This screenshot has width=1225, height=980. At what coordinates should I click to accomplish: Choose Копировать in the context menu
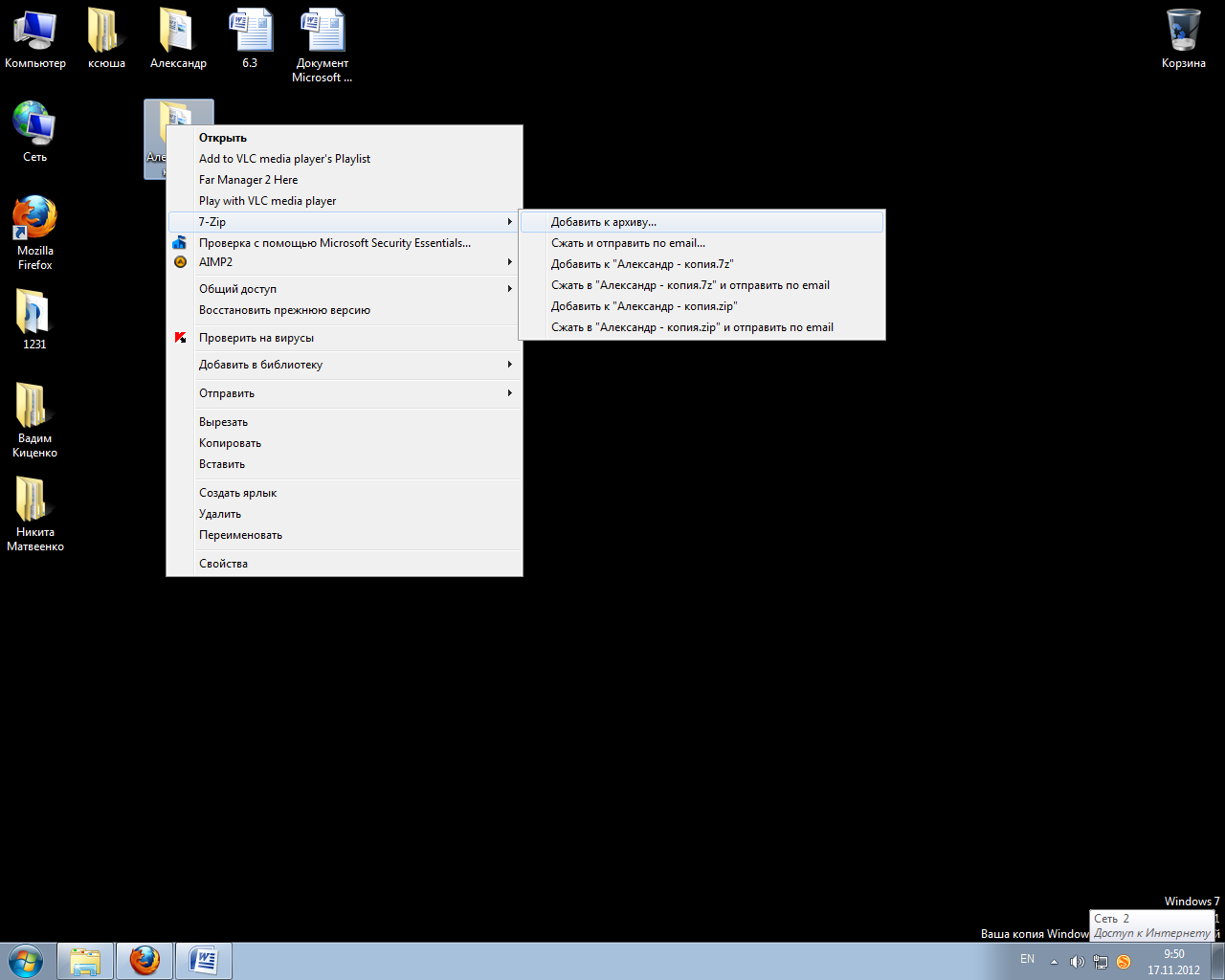point(345,443)
